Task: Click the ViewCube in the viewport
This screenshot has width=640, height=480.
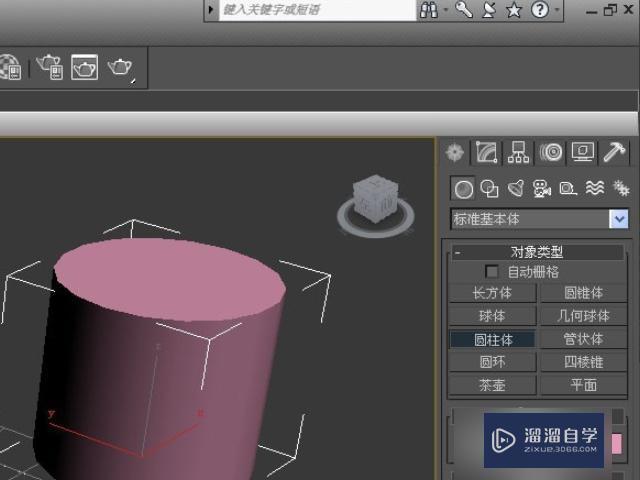Action: pos(375,199)
